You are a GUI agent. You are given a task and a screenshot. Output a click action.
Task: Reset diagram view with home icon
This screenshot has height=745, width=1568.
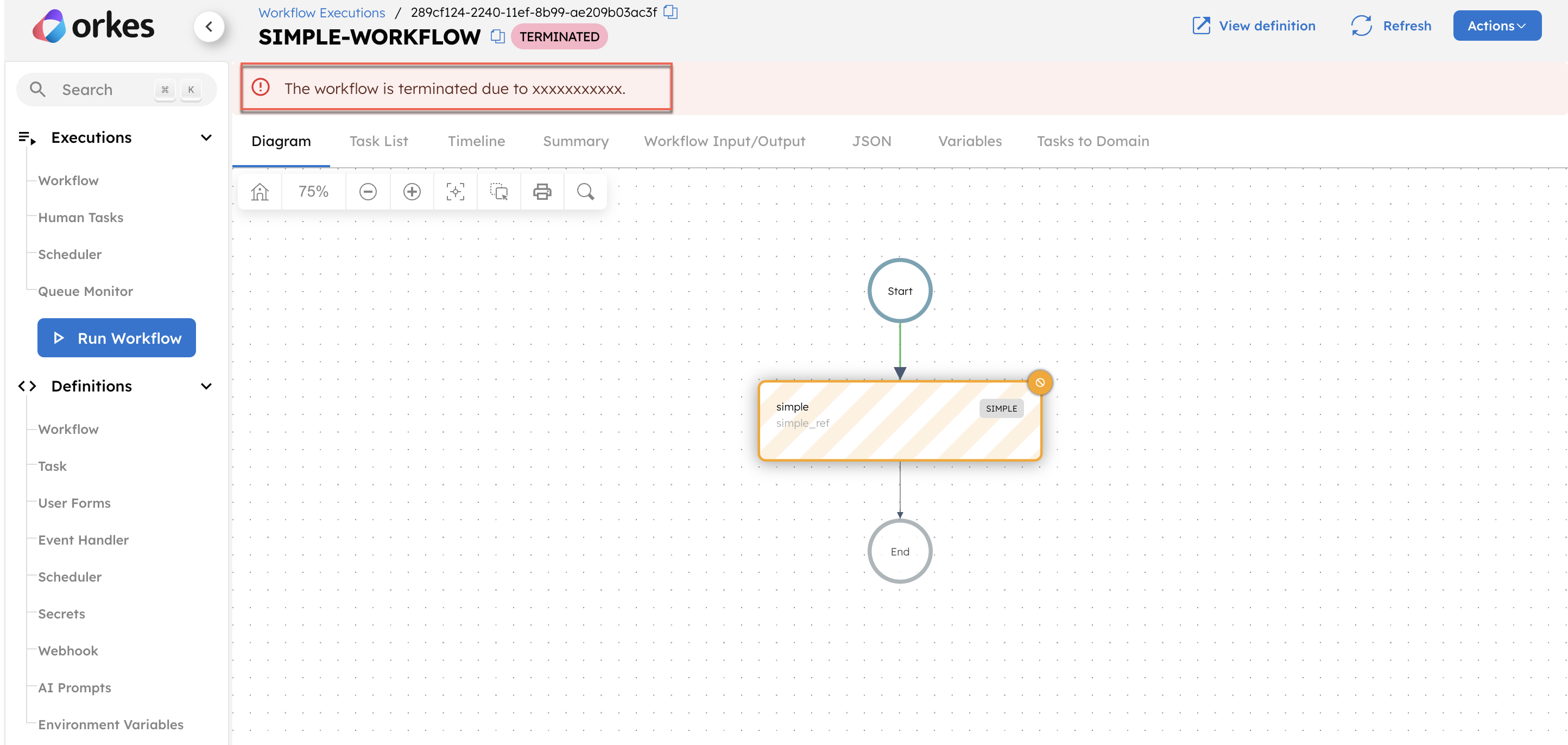point(260,192)
